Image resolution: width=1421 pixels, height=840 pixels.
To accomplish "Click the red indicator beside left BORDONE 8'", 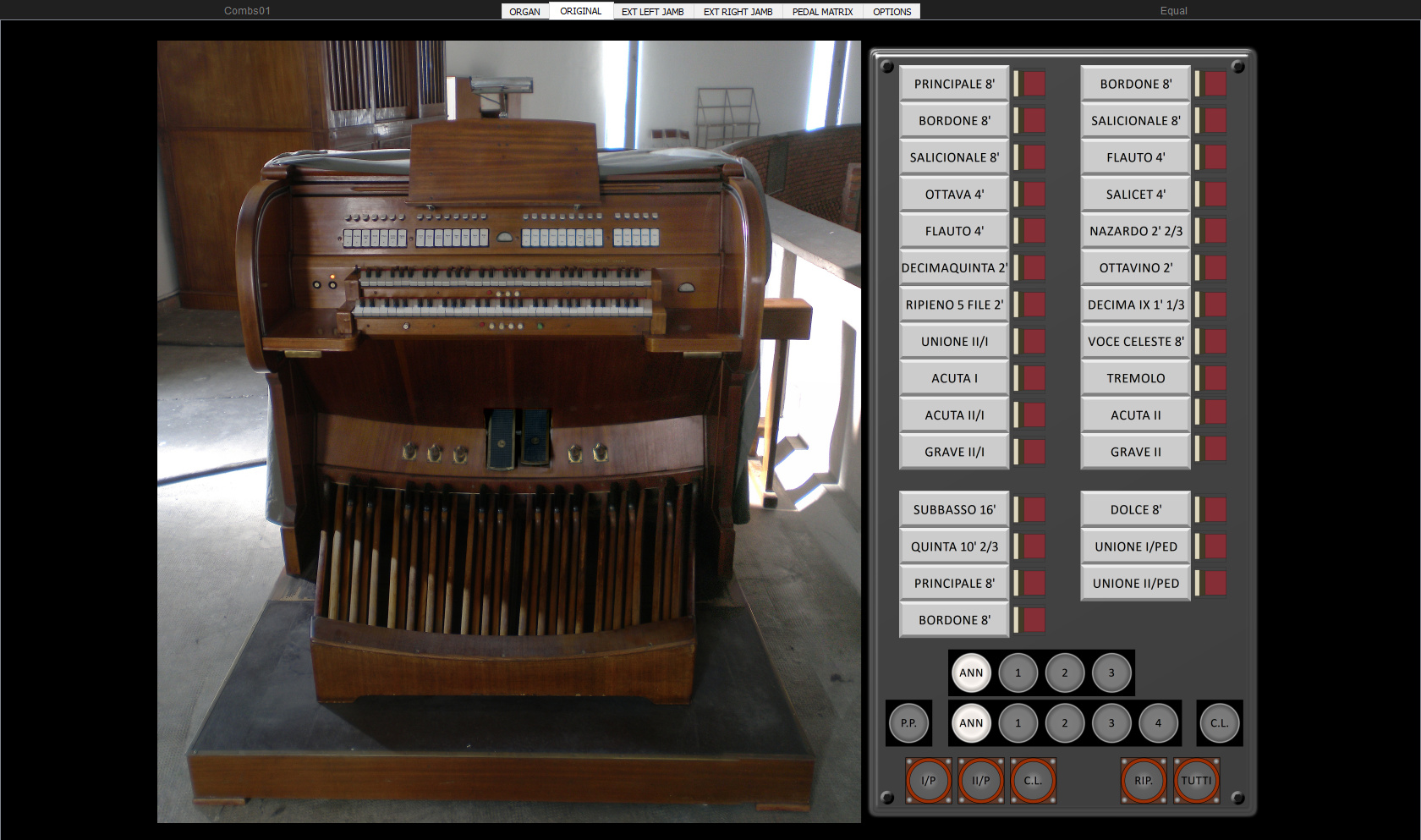I will (x=1034, y=120).
